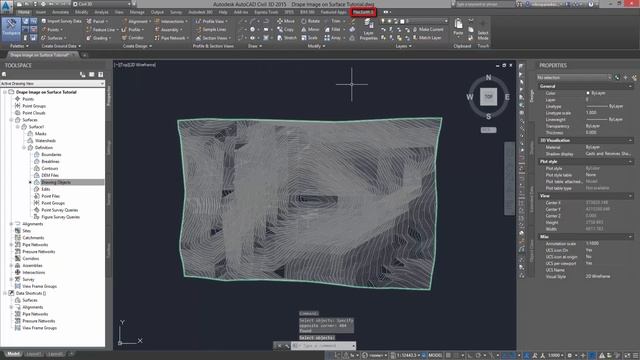Click the Sample Lines tool
This screenshot has width=640, height=360.
[x=211, y=29]
